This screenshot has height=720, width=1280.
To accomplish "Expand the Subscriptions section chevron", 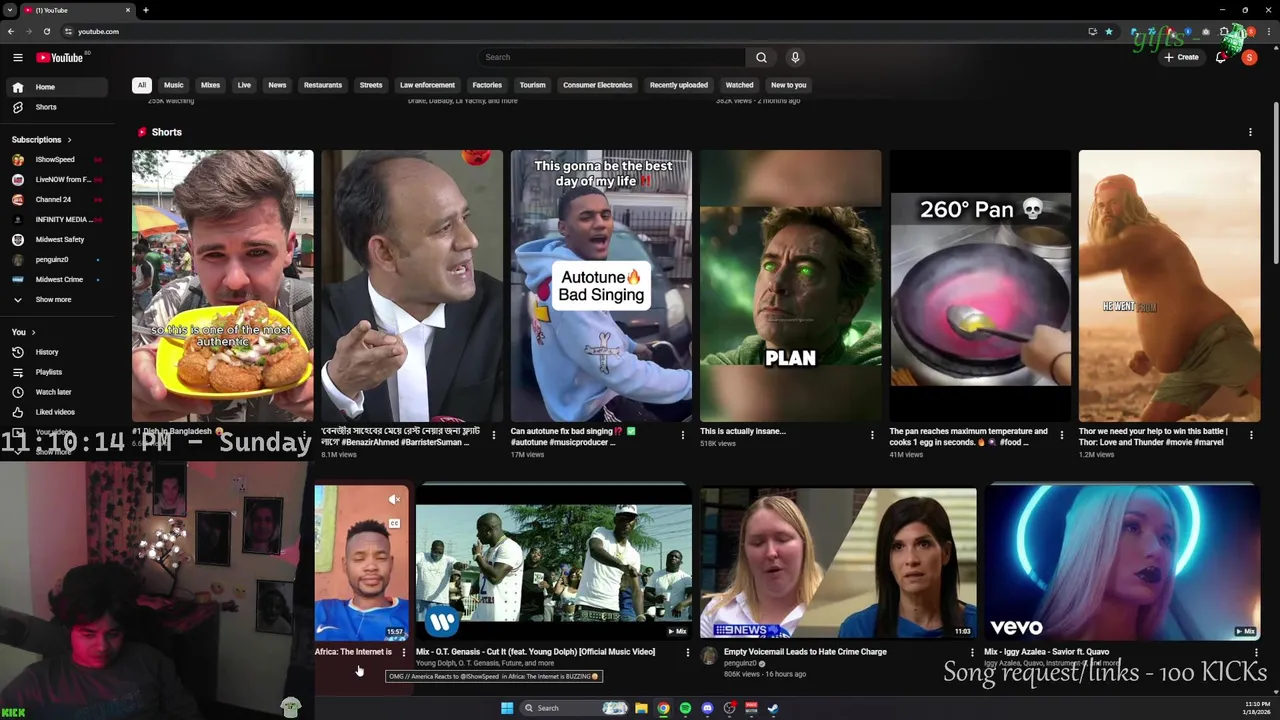I will pos(69,139).
